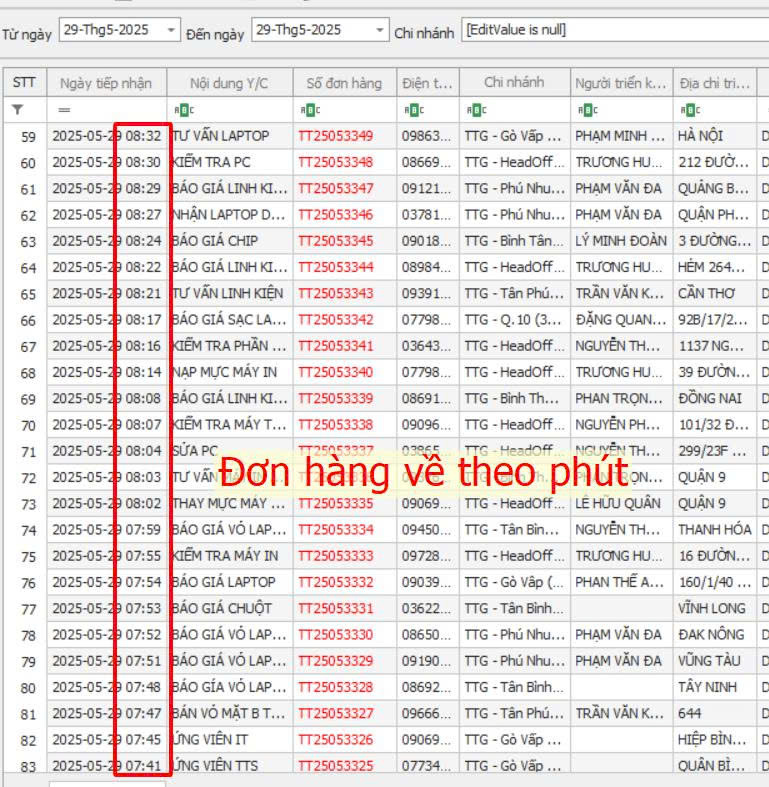
Task: Open order number TT25053349
Action: click(x=335, y=136)
